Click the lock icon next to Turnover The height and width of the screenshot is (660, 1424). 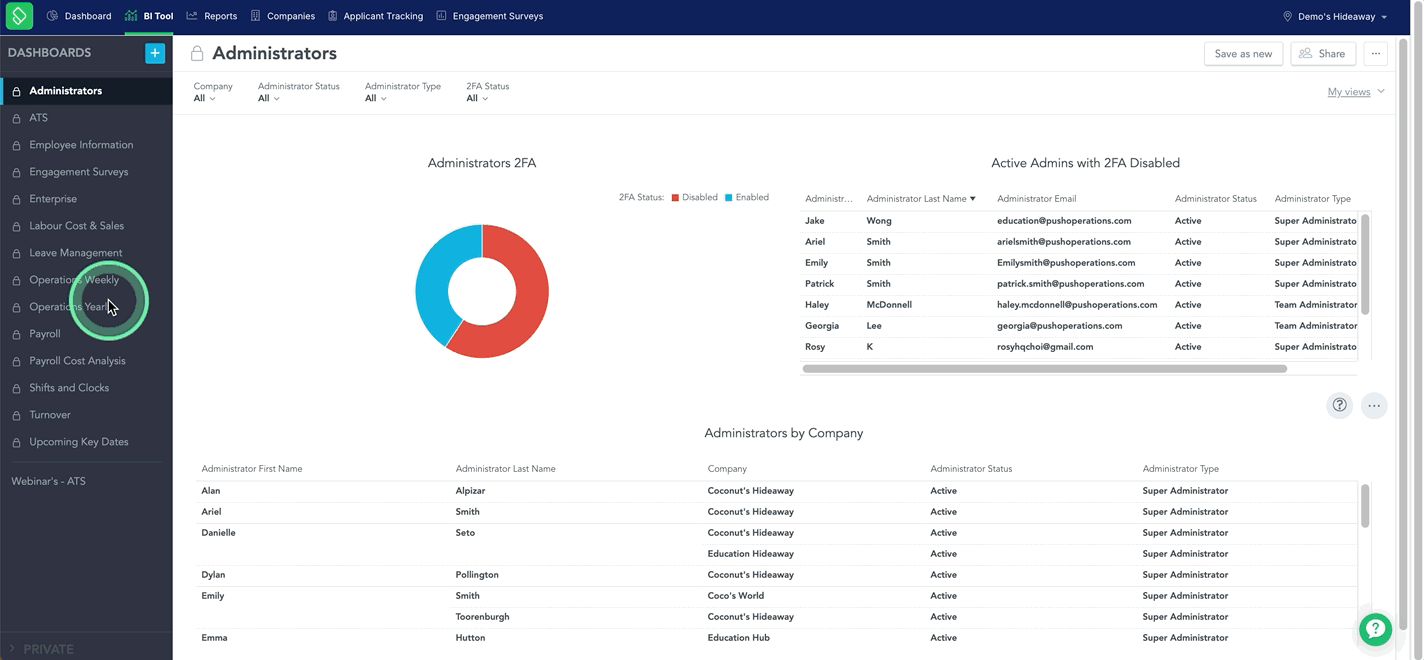[16, 415]
